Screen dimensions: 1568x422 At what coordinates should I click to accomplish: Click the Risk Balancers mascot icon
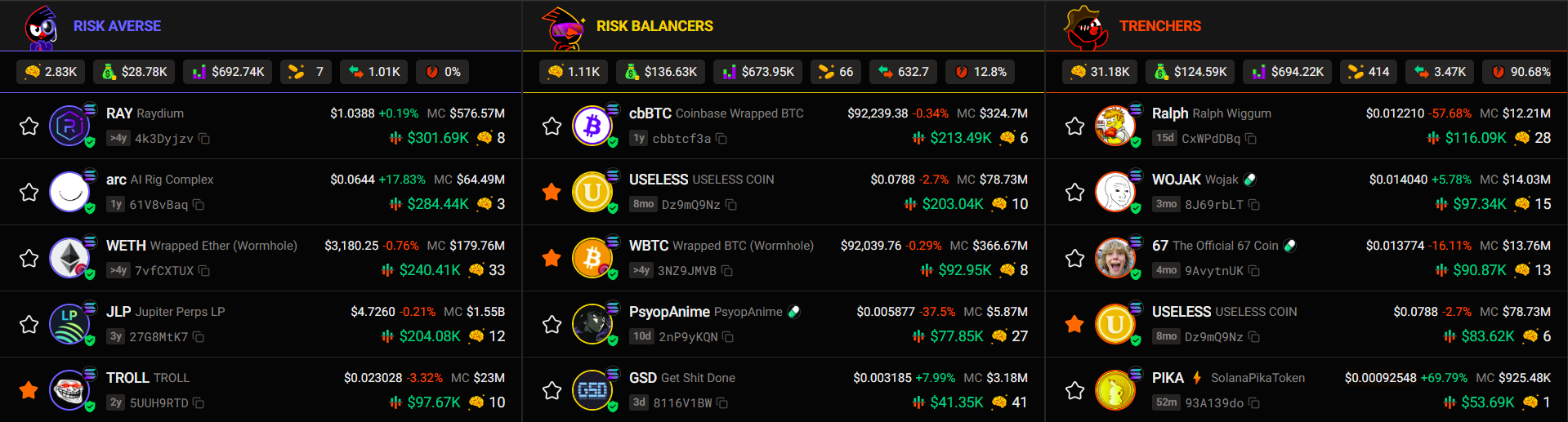565,28
